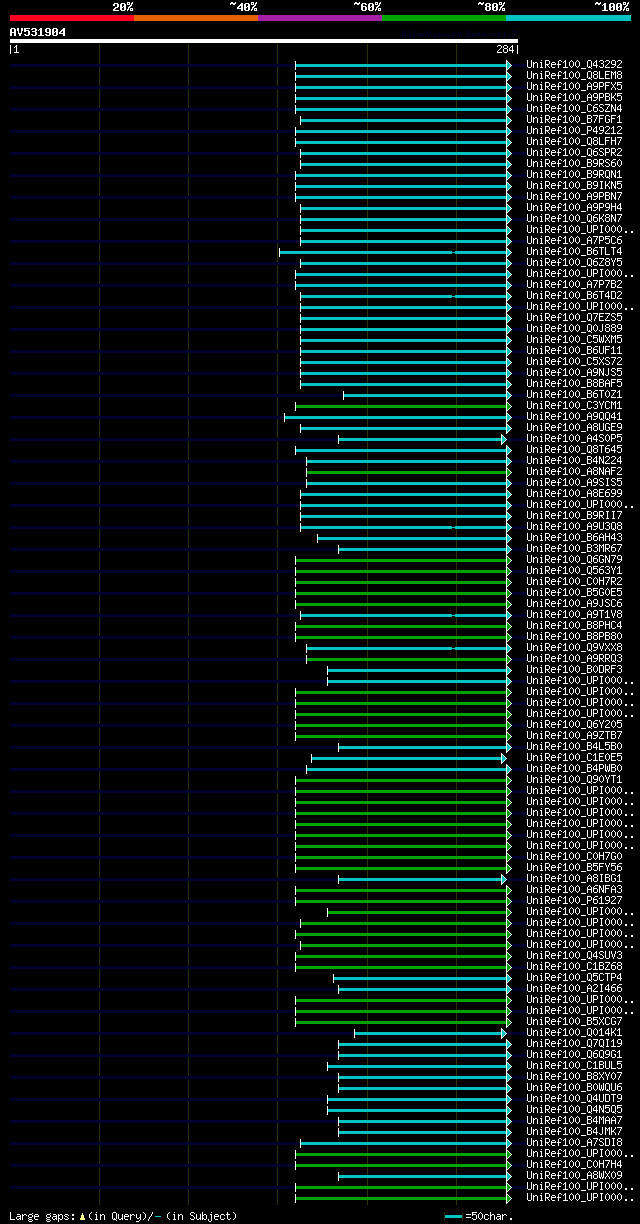
Task: Open hit UniRef100_Q6SPR2
Action: tap(574, 152)
